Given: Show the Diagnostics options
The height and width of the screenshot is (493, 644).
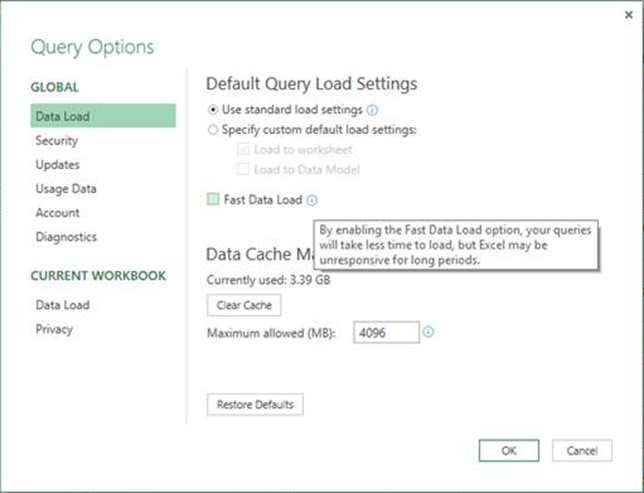Looking at the screenshot, I should tap(66, 237).
